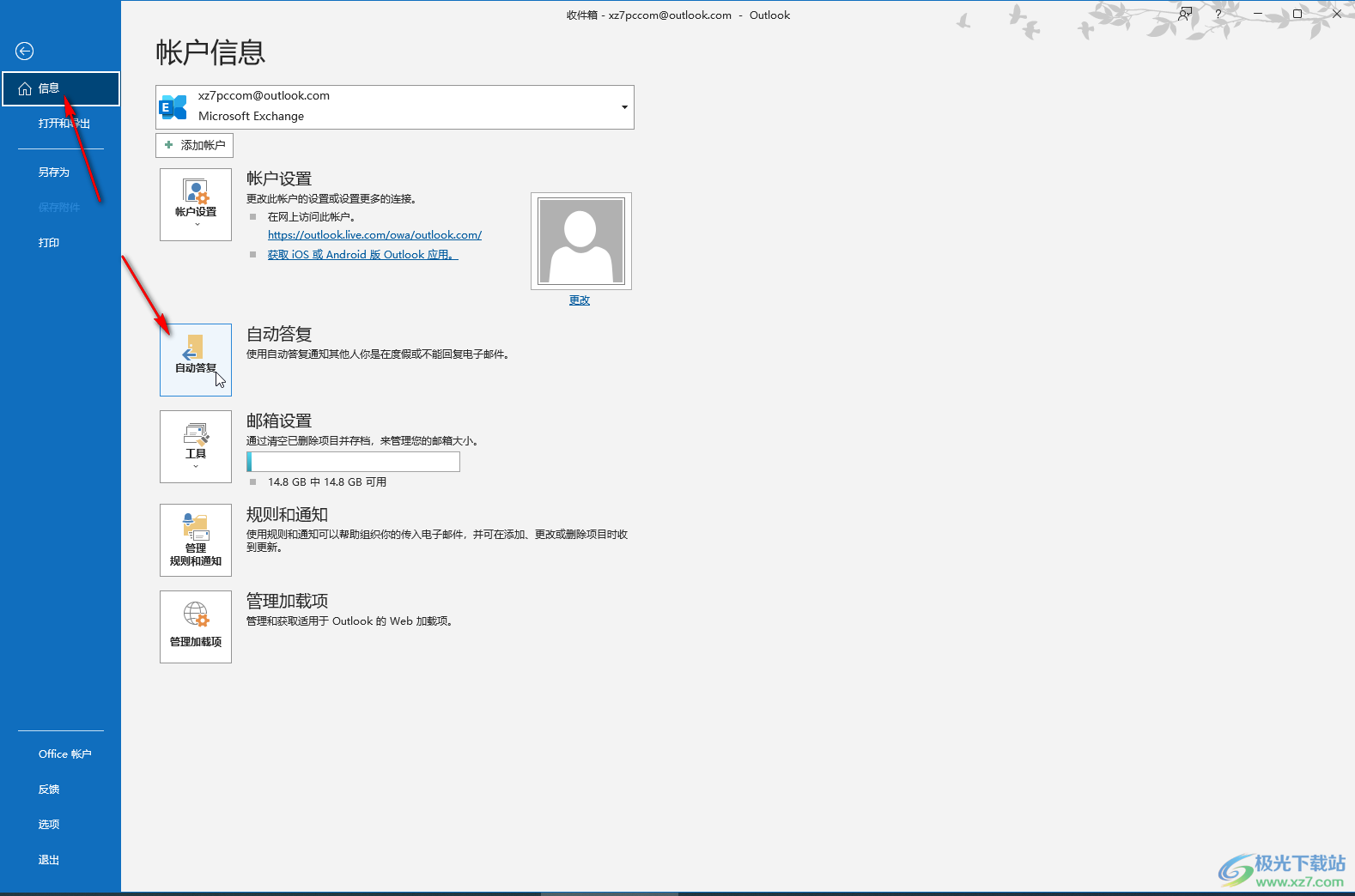Click the 自动答复 heading text
The width and height of the screenshot is (1355, 896).
click(279, 334)
